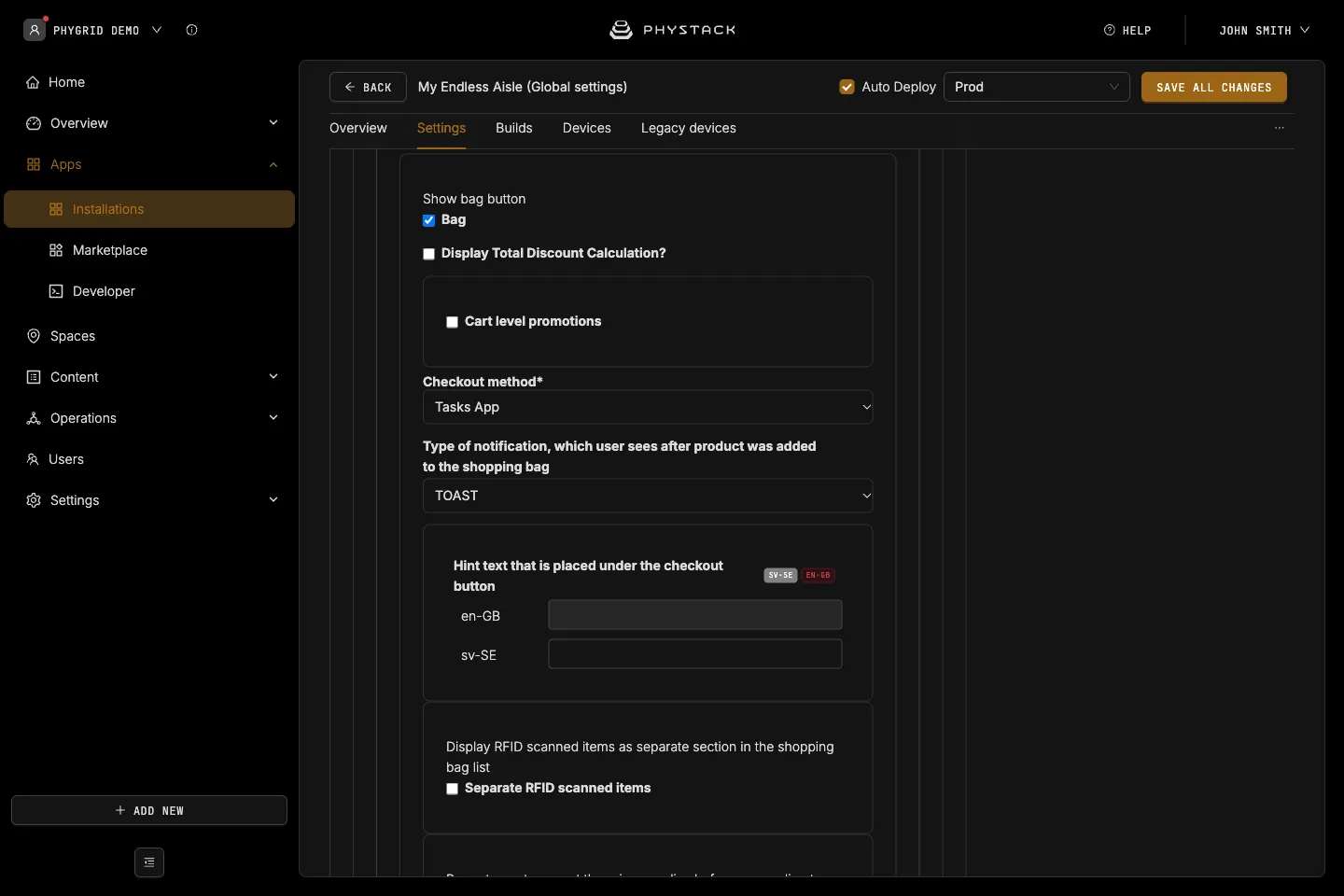The width and height of the screenshot is (1344, 896).
Task: Switch to the Devices tab
Action: [x=587, y=128]
